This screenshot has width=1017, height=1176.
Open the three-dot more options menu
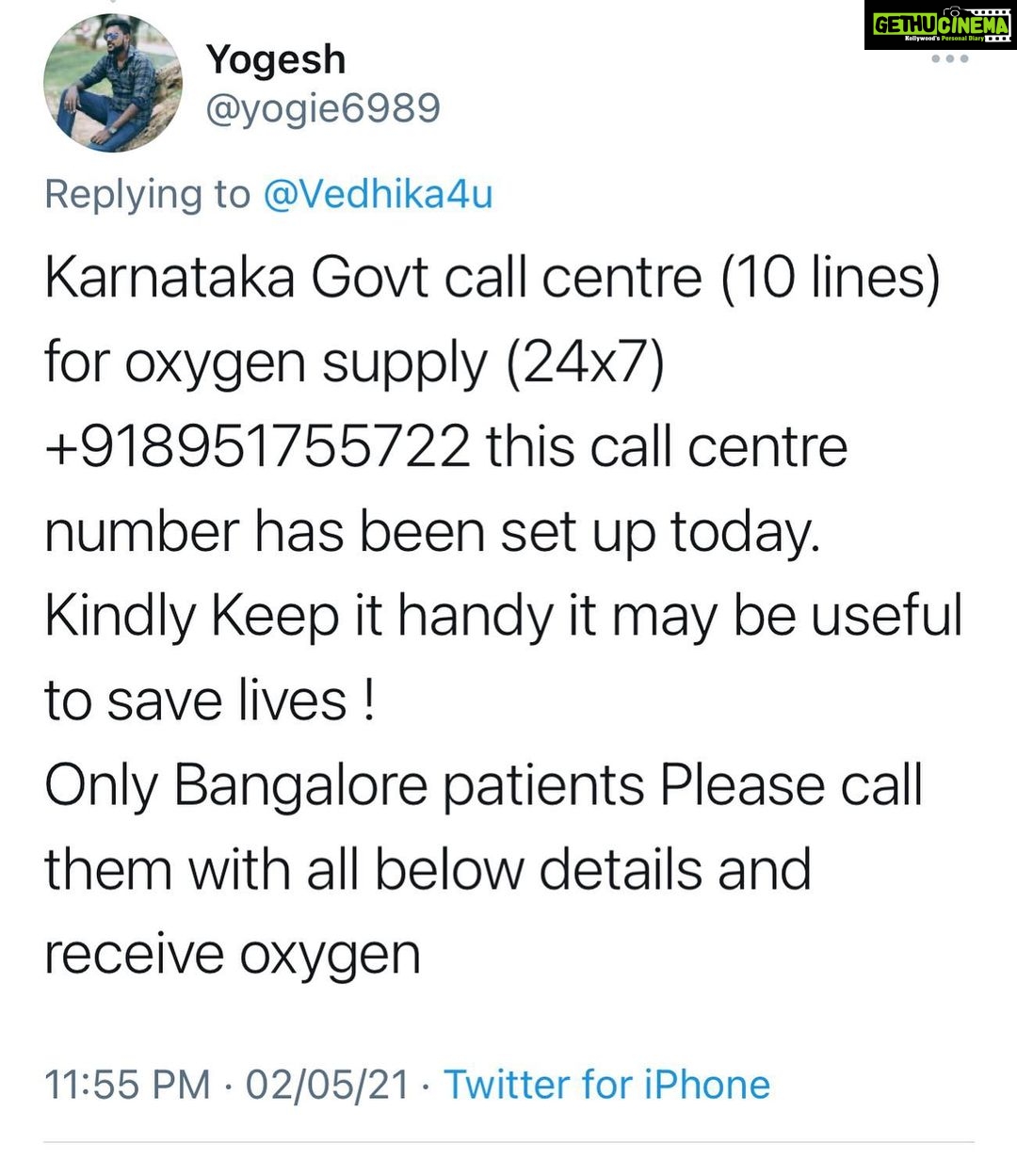click(949, 59)
